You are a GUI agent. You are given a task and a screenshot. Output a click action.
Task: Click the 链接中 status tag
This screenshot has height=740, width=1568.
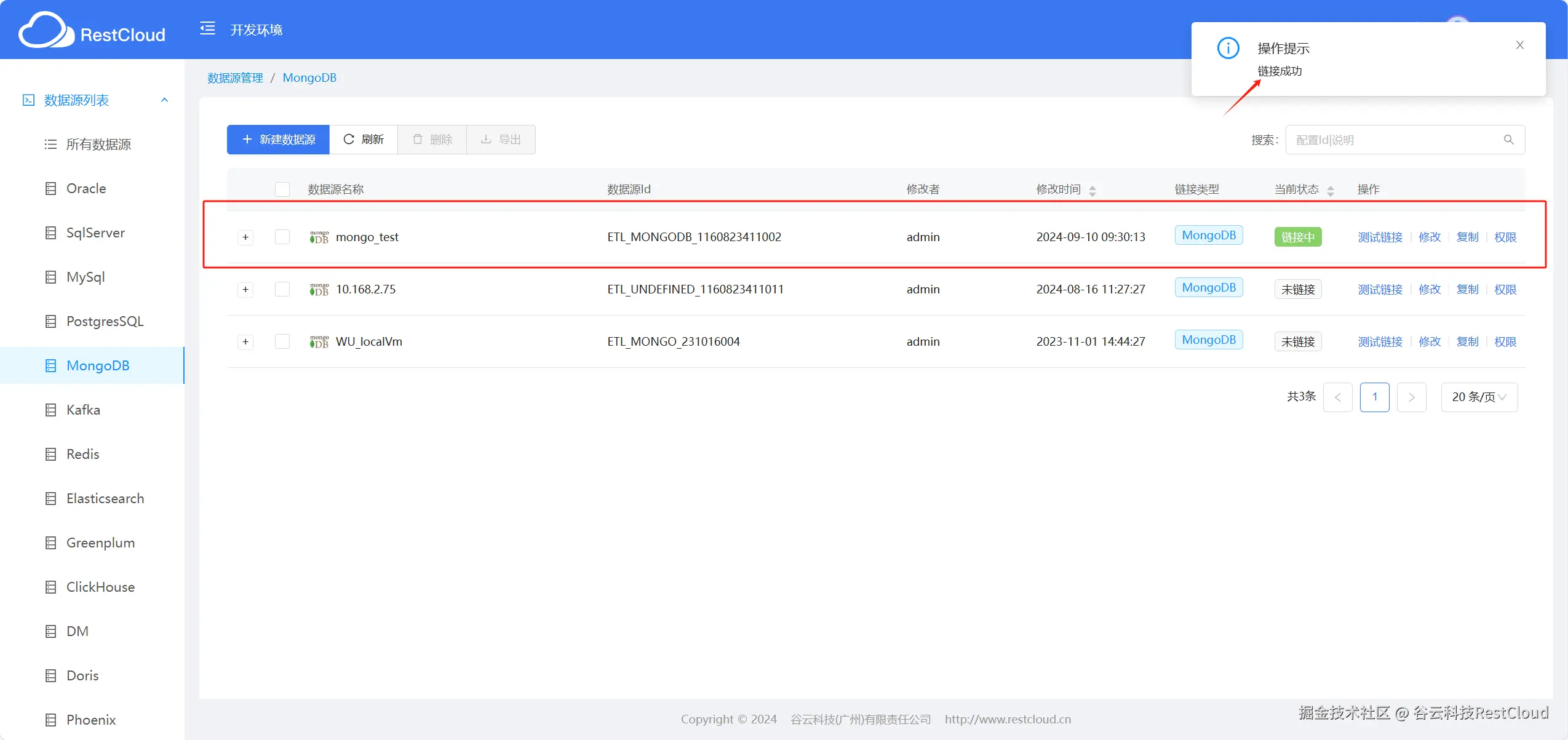(x=1298, y=237)
